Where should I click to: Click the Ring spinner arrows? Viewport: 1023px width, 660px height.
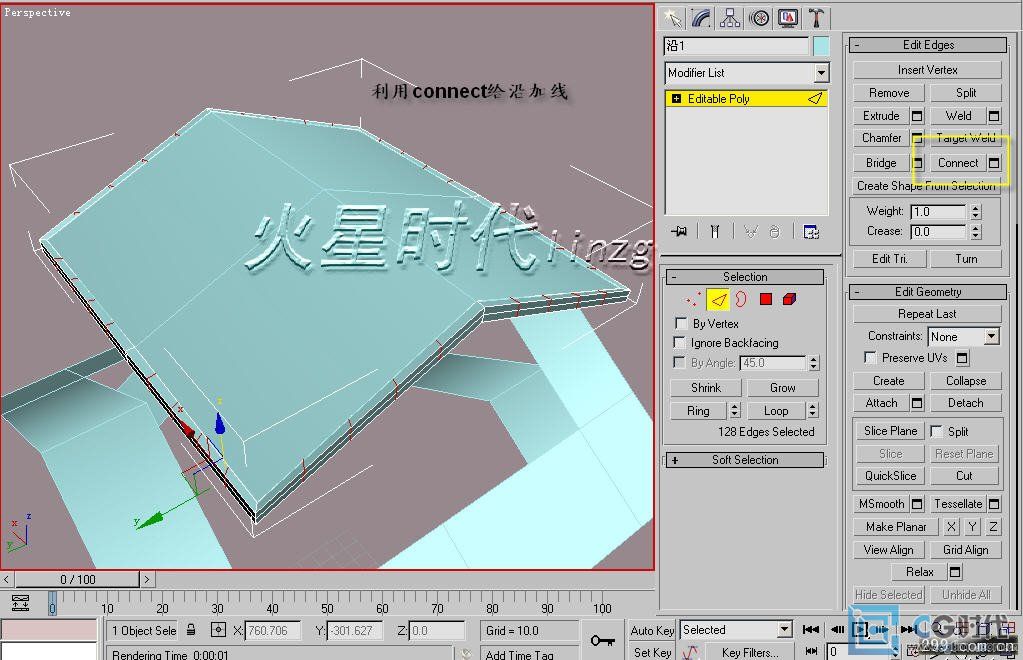735,410
